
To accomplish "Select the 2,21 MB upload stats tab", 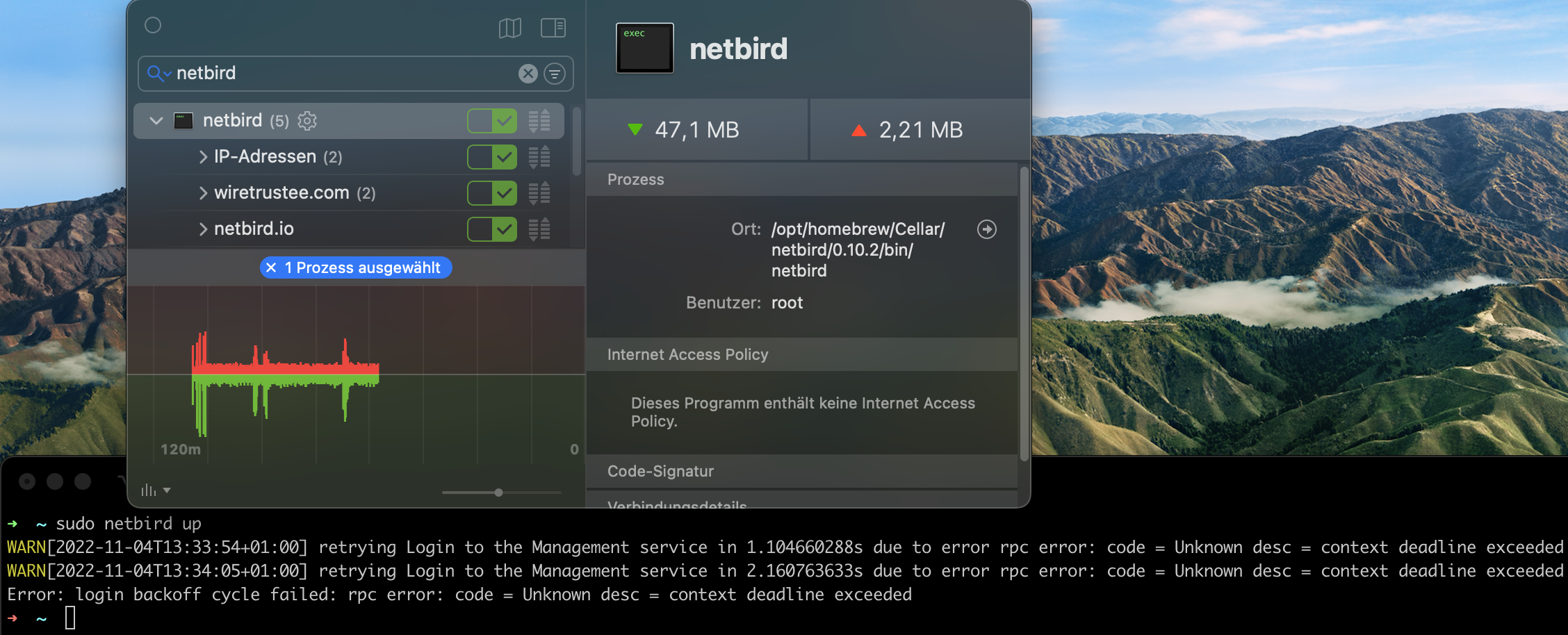I will pyautogui.click(x=920, y=129).
